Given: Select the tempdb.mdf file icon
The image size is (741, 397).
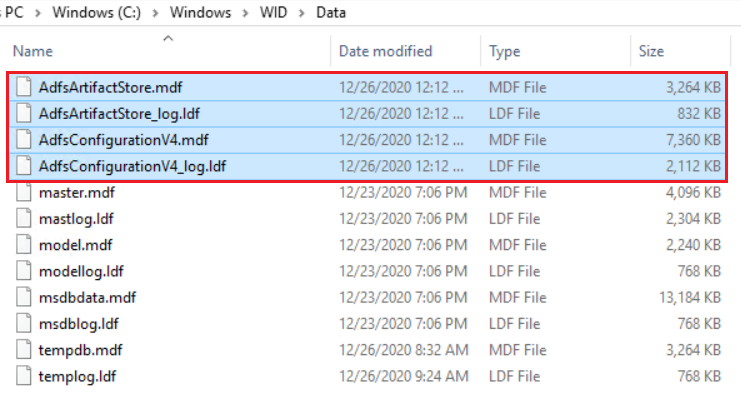Looking at the screenshot, I should click(x=24, y=350).
